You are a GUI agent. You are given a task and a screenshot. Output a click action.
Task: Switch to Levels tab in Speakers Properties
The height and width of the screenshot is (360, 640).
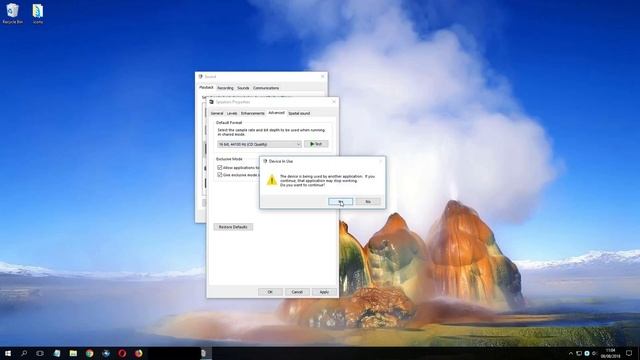pos(232,113)
